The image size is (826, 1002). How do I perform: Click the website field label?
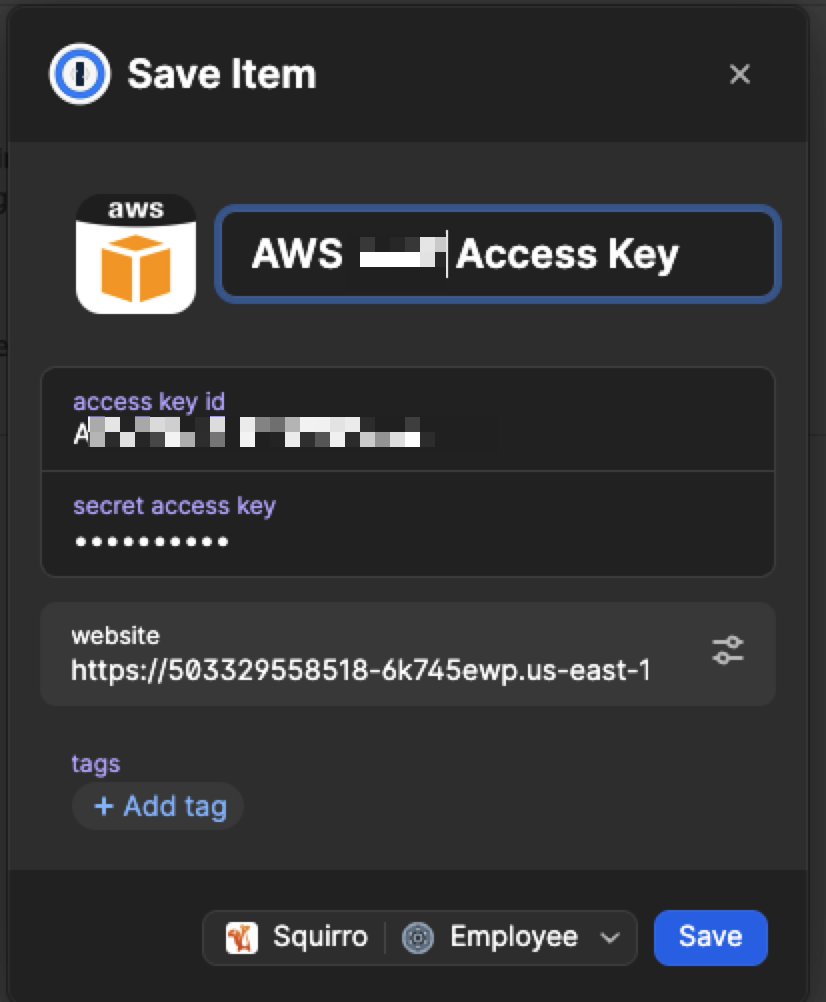pos(115,635)
